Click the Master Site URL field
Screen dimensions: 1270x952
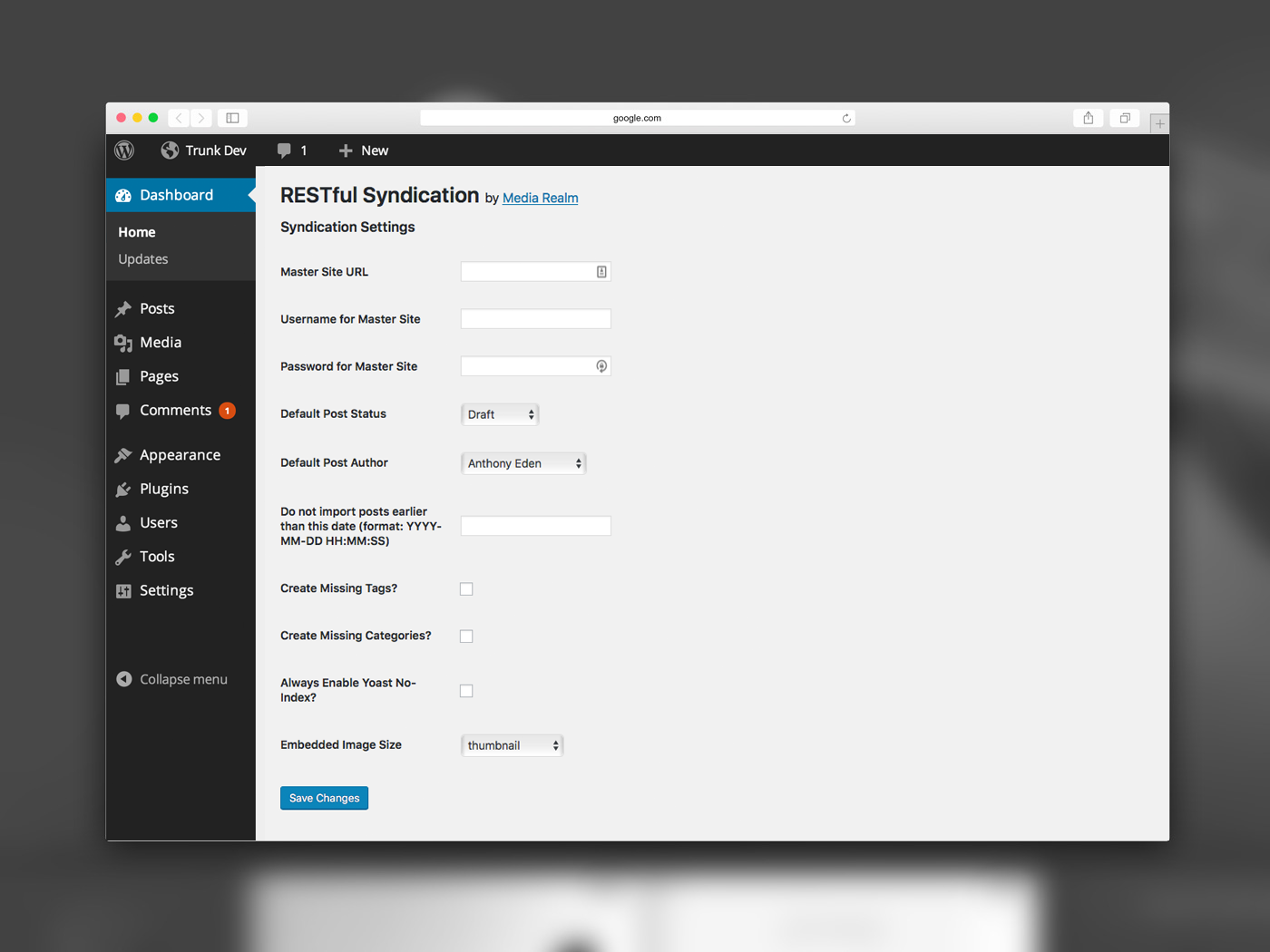click(x=527, y=272)
